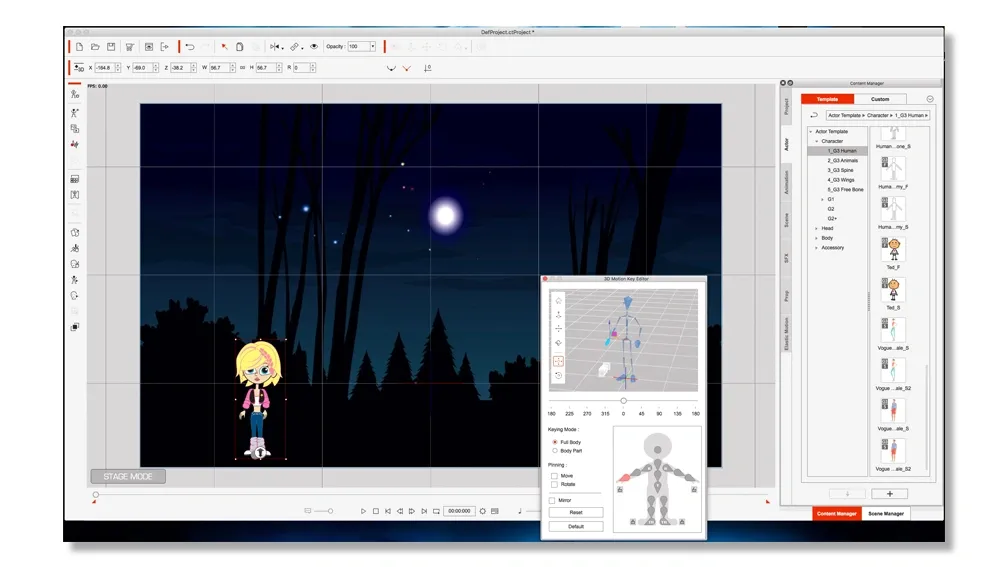Open project settings gear beside the timecode
1008x567 pixels.
pyautogui.click(x=483, y=511)
